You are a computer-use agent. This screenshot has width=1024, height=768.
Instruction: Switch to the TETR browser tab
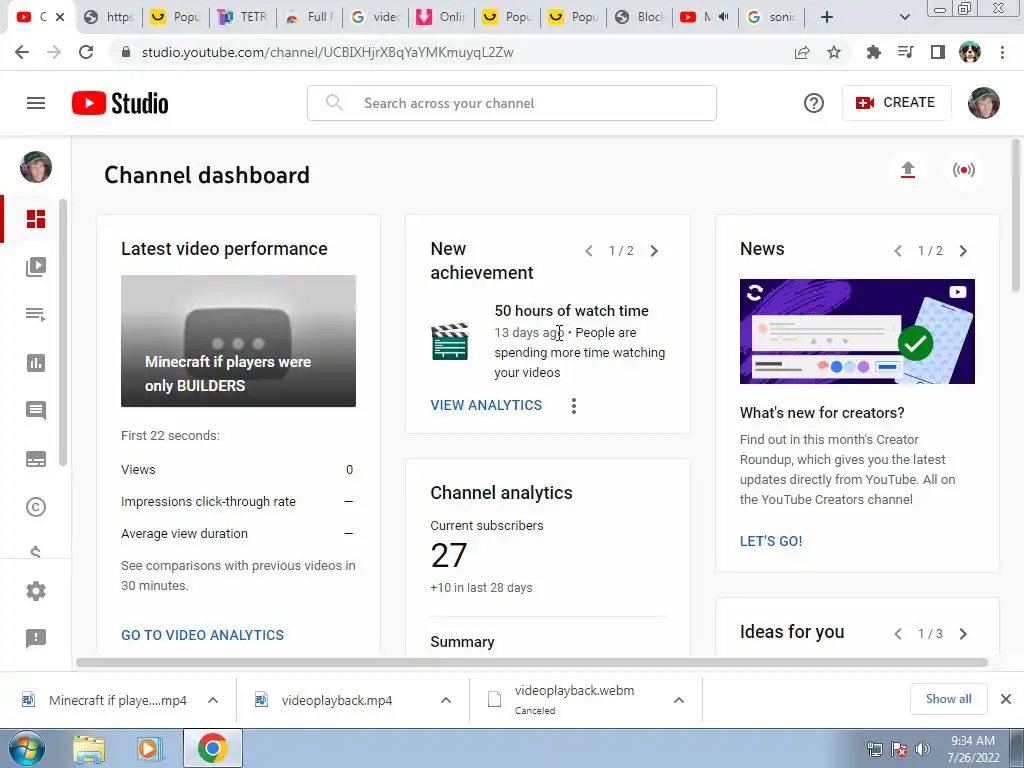tap(242, 17)
